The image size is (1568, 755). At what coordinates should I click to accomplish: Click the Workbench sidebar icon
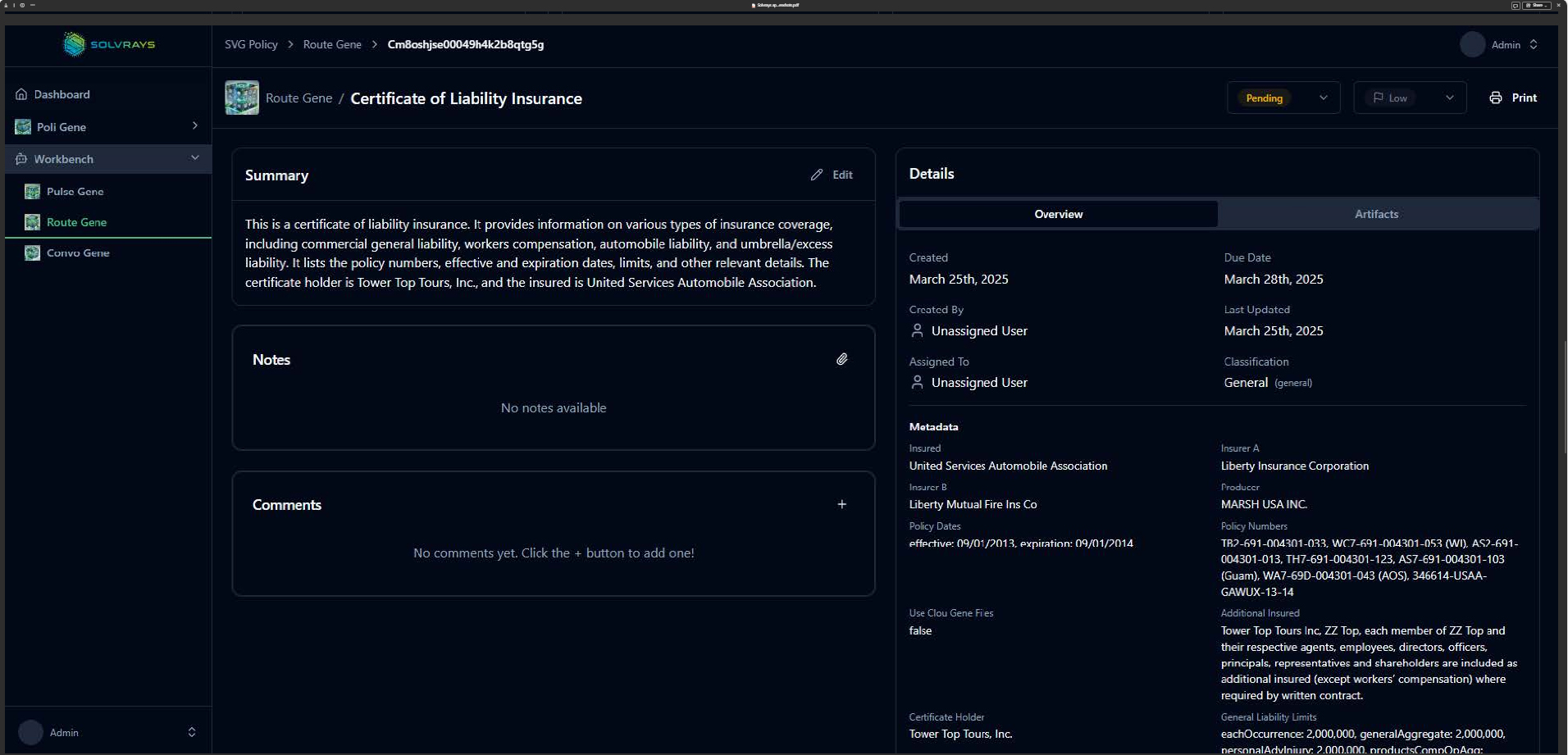pos(21,159)
